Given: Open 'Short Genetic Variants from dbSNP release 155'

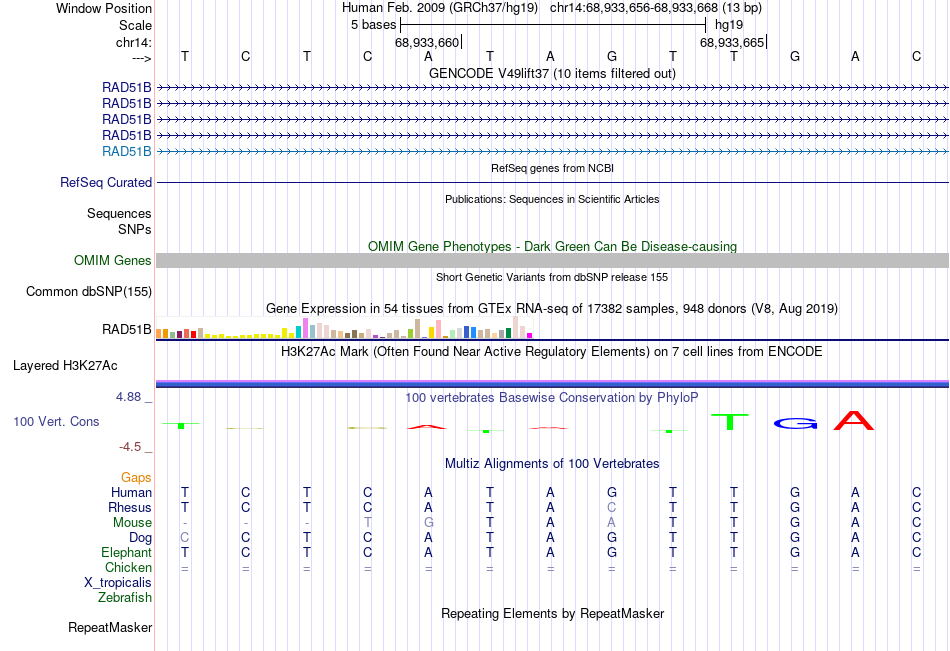Looking at the screenshot, I should [552, 277].
